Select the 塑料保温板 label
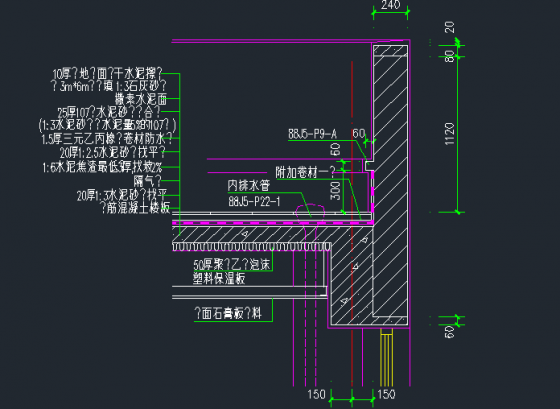Viewport: 560px width, 409px height. 219,279
